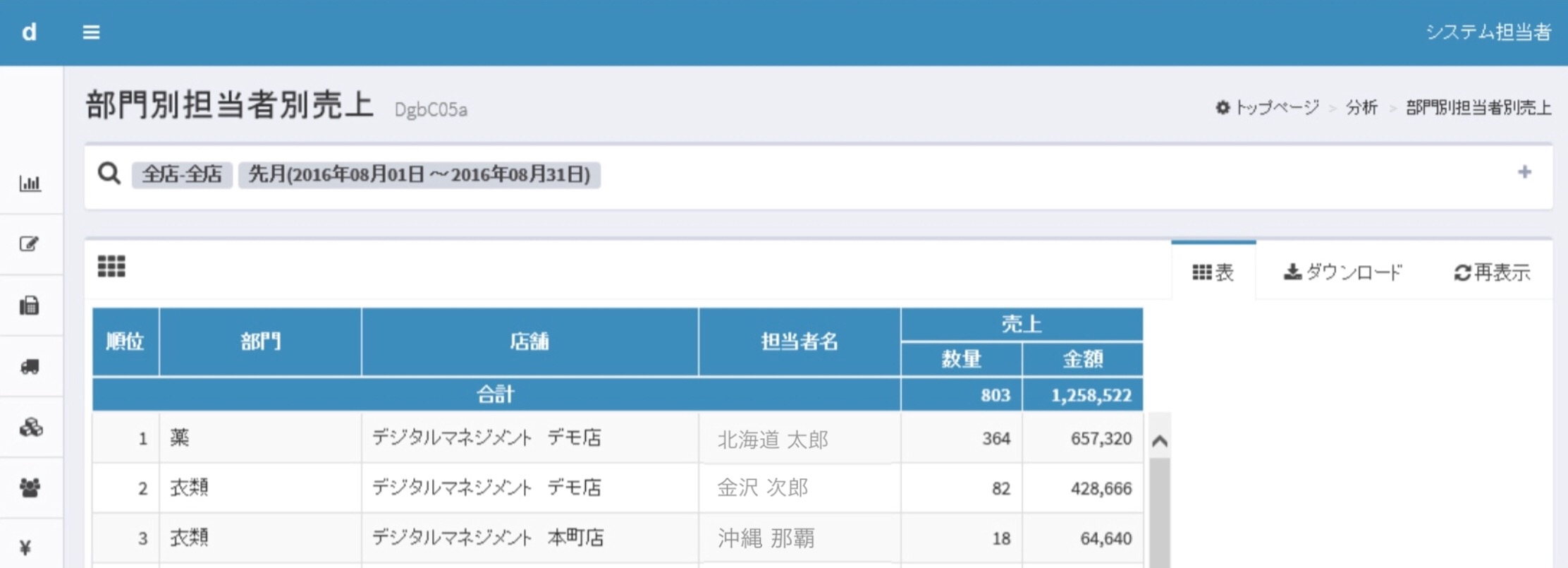Image resolution: width=1568 pixels, height=568 pixels.
Task: Open the users group sidebar icon
Action: 30,488
